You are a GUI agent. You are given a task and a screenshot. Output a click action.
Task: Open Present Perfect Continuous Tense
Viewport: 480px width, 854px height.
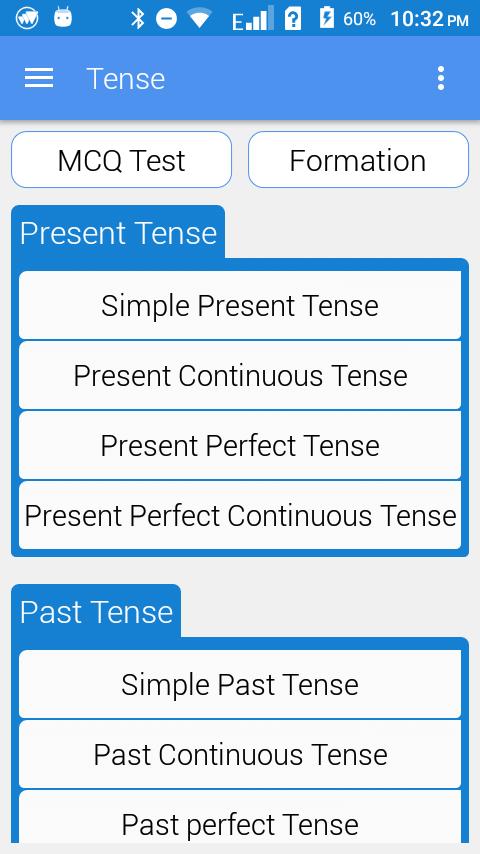tap(240, 515)
